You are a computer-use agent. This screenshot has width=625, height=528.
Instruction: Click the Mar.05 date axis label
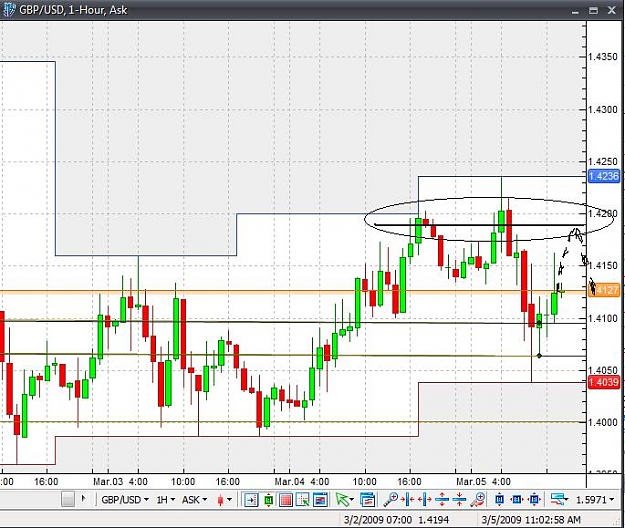471,482
